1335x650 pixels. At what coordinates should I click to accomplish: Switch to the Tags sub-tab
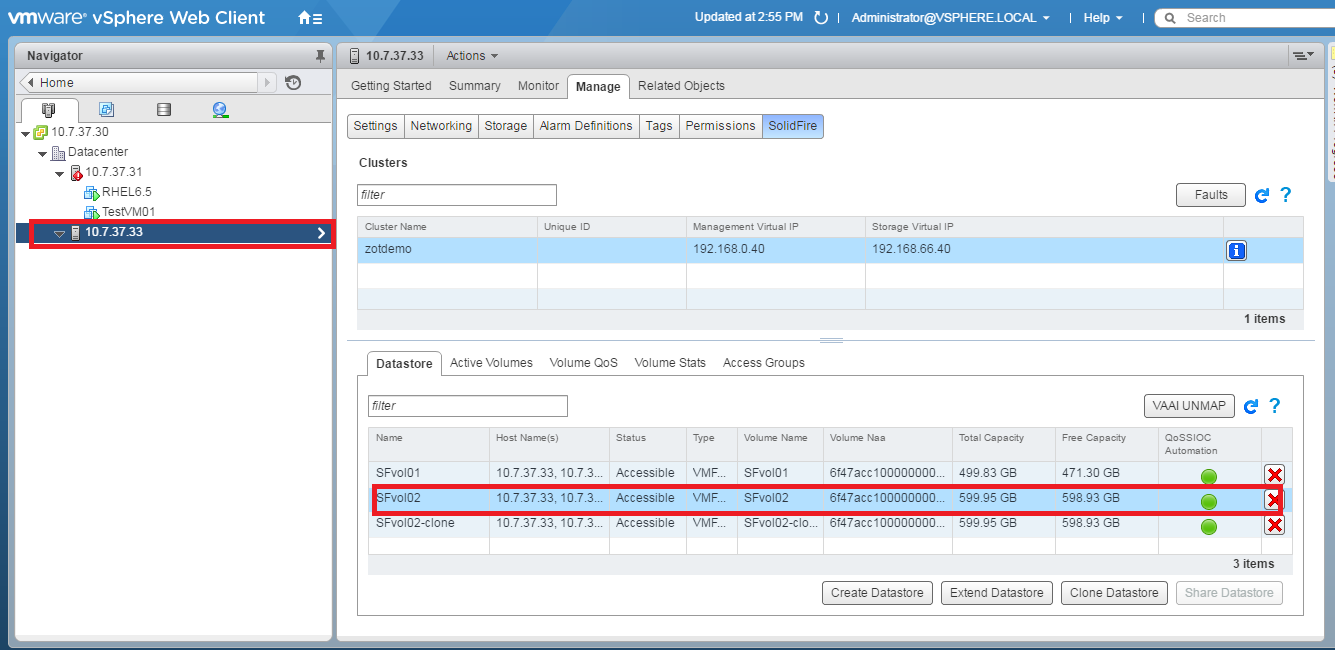pos(659,126)
